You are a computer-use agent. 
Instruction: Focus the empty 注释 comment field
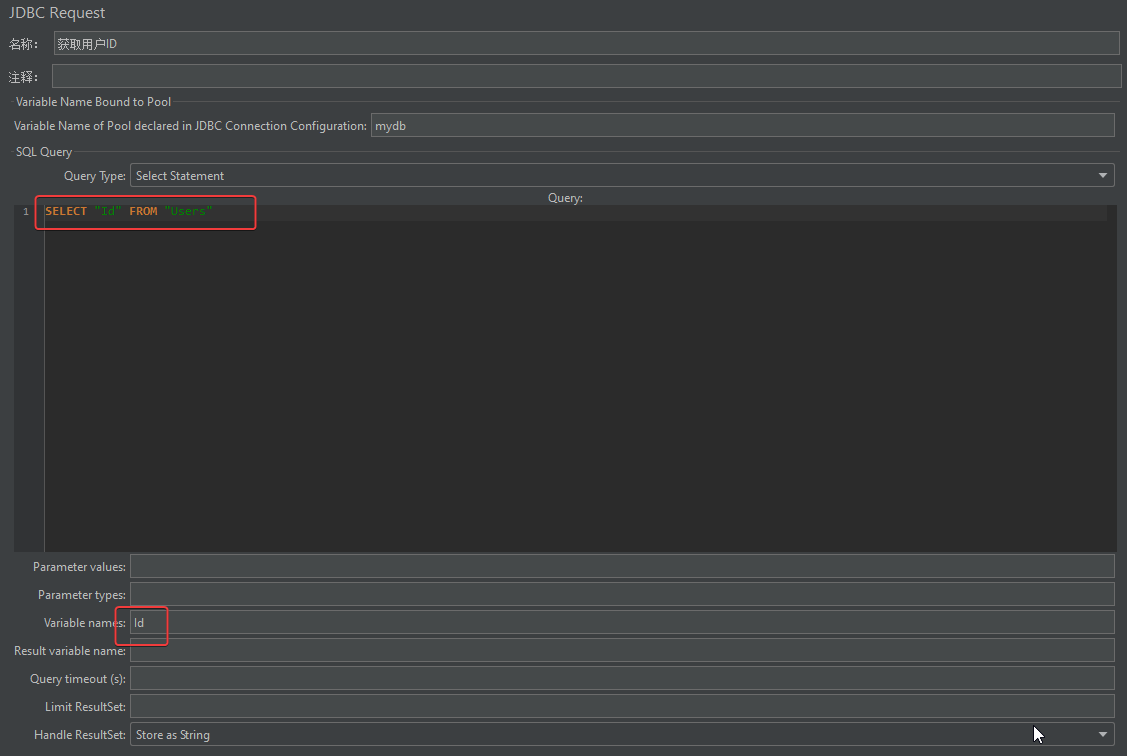585,77
